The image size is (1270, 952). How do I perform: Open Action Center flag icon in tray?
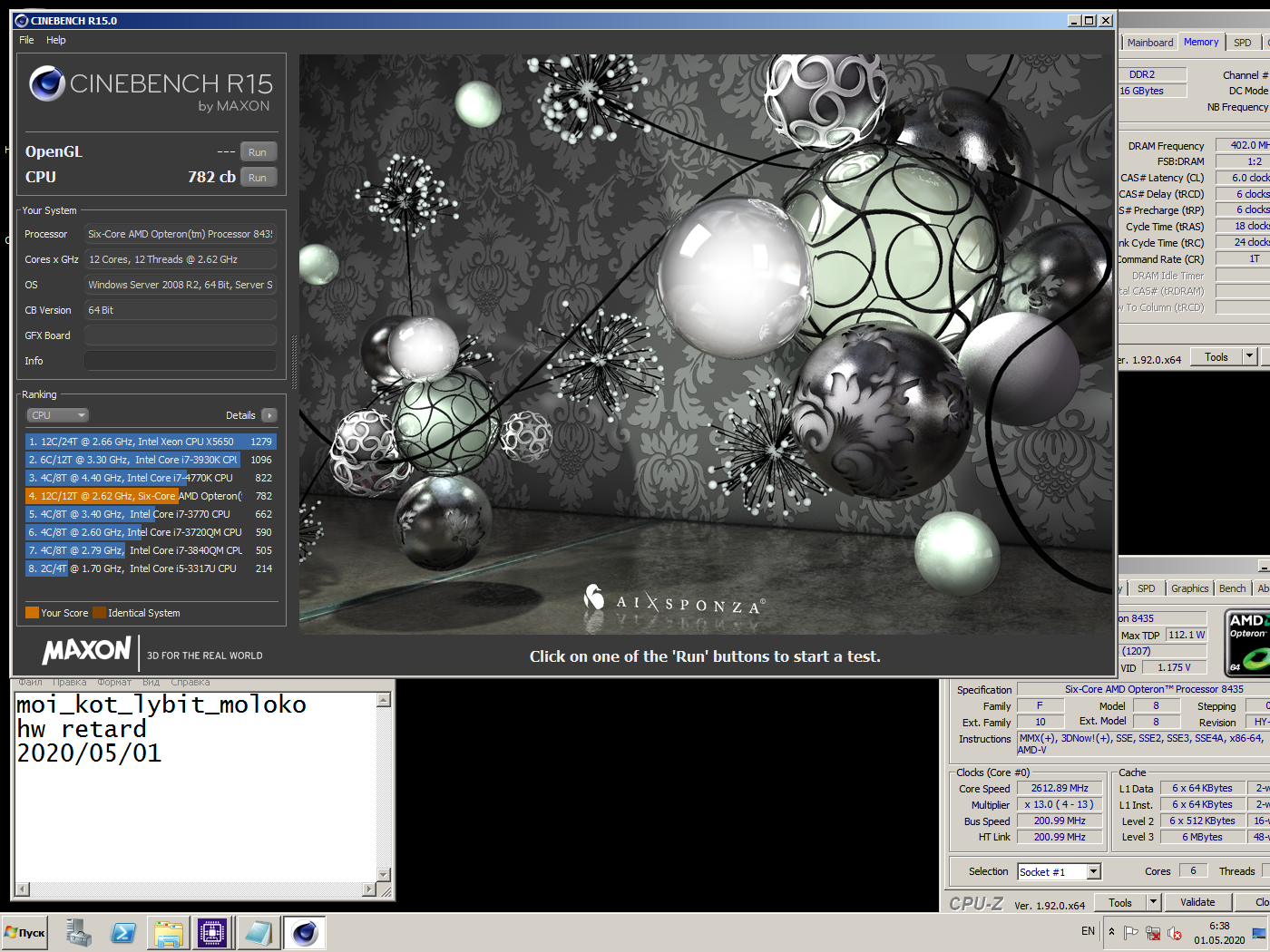[1130, 932]
